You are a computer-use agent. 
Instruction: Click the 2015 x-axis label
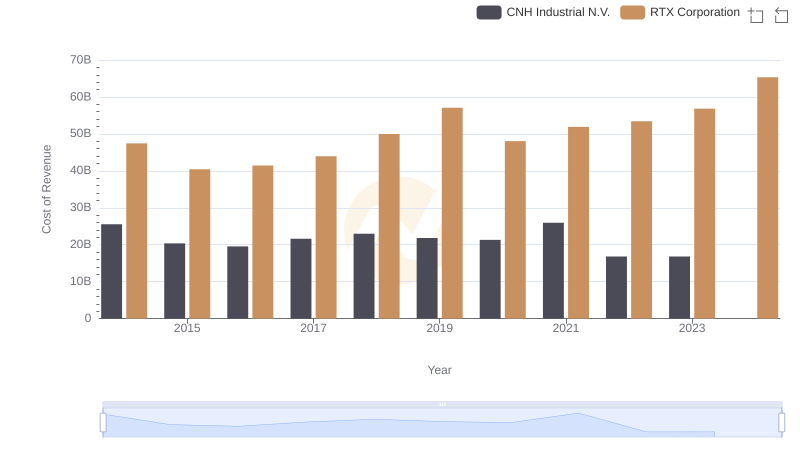(x=187, y=328)
